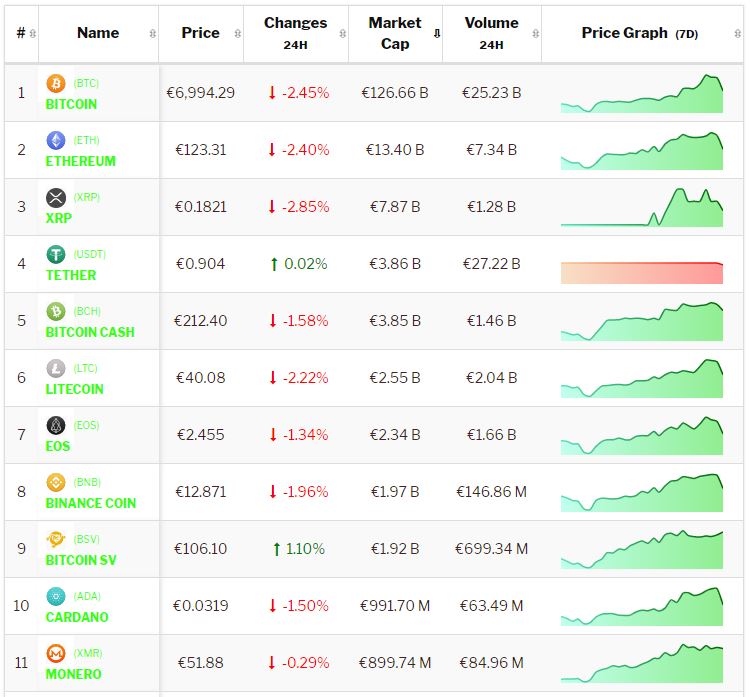Click the yellow Binance Coin logo icon
Image resolution: width=750 pixels, height=697 pixels.
pos(56,483)
